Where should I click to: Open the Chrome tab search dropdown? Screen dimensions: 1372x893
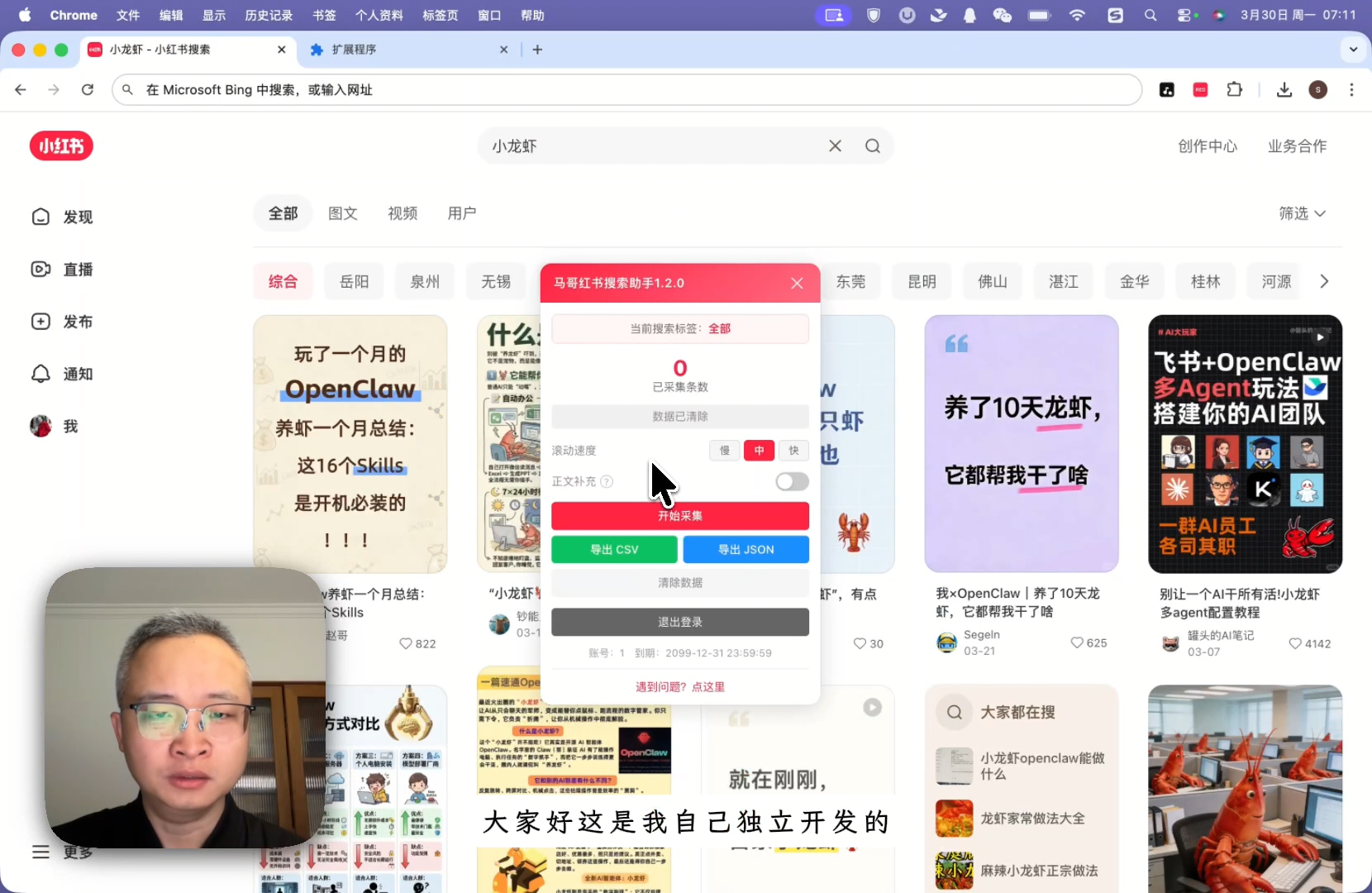click(x=1354, y=50)
